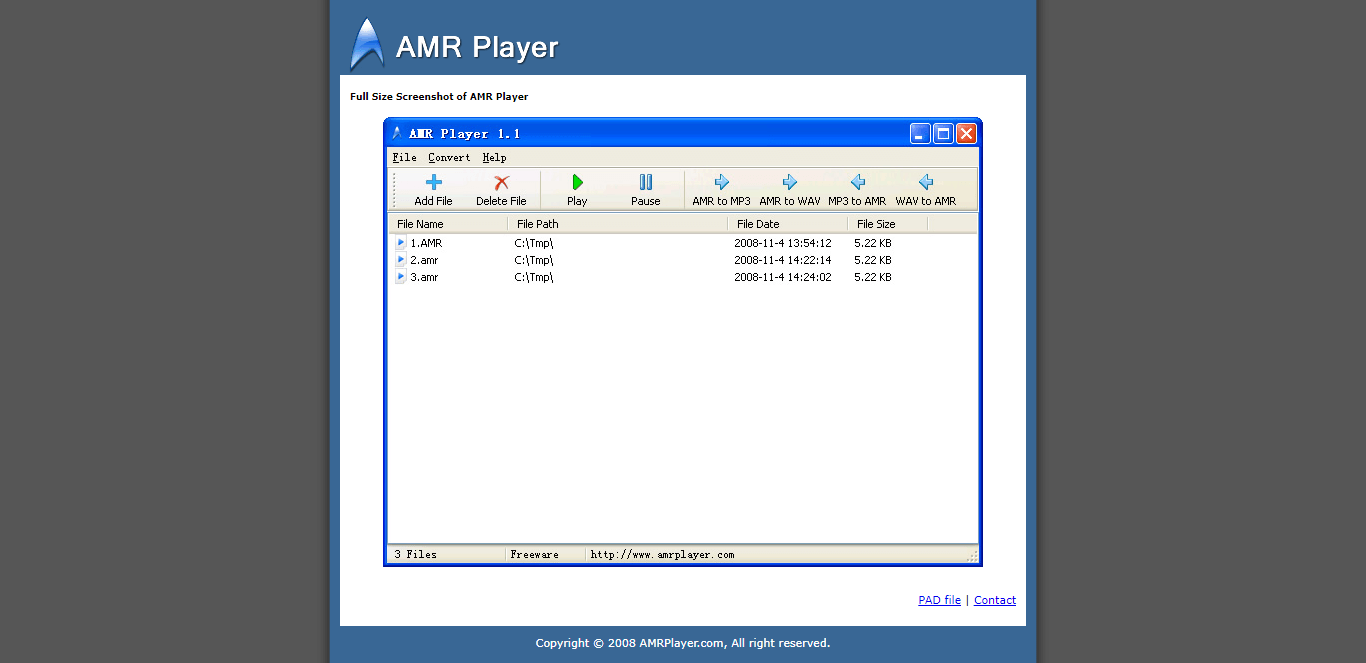Image resolution: width=1366 pixels, height=663 pixels.
Task: Select the 2.amr file row
Action: pos(682,260)
